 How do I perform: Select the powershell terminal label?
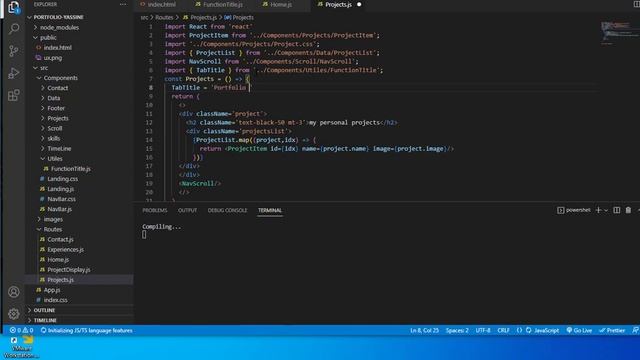[573, 210]
